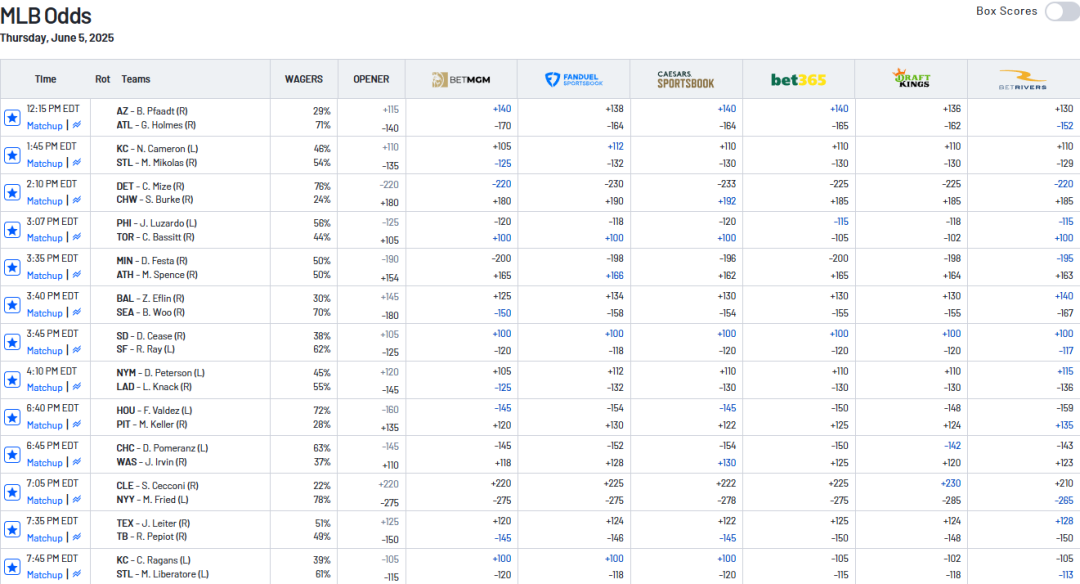This screenshot has height=584, width=1080.
Task: Open line chart icon for PHI-TOR game
Action: point(77,238)
